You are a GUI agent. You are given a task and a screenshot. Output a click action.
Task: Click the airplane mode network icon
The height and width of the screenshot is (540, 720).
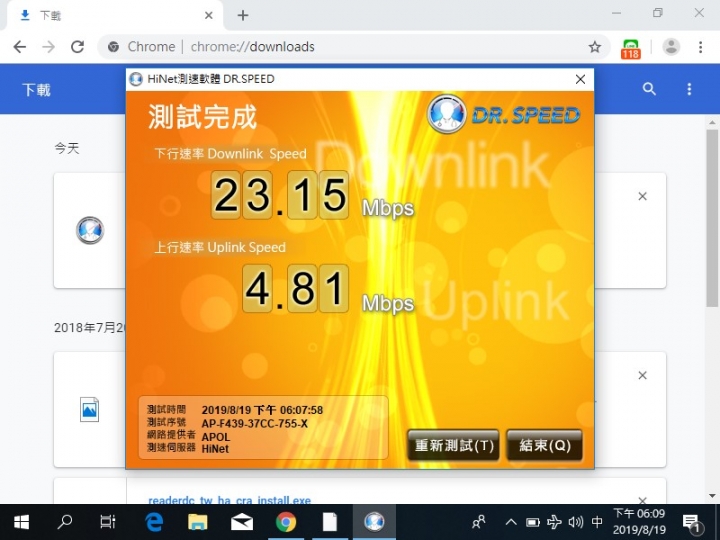[x=554, y=522]
